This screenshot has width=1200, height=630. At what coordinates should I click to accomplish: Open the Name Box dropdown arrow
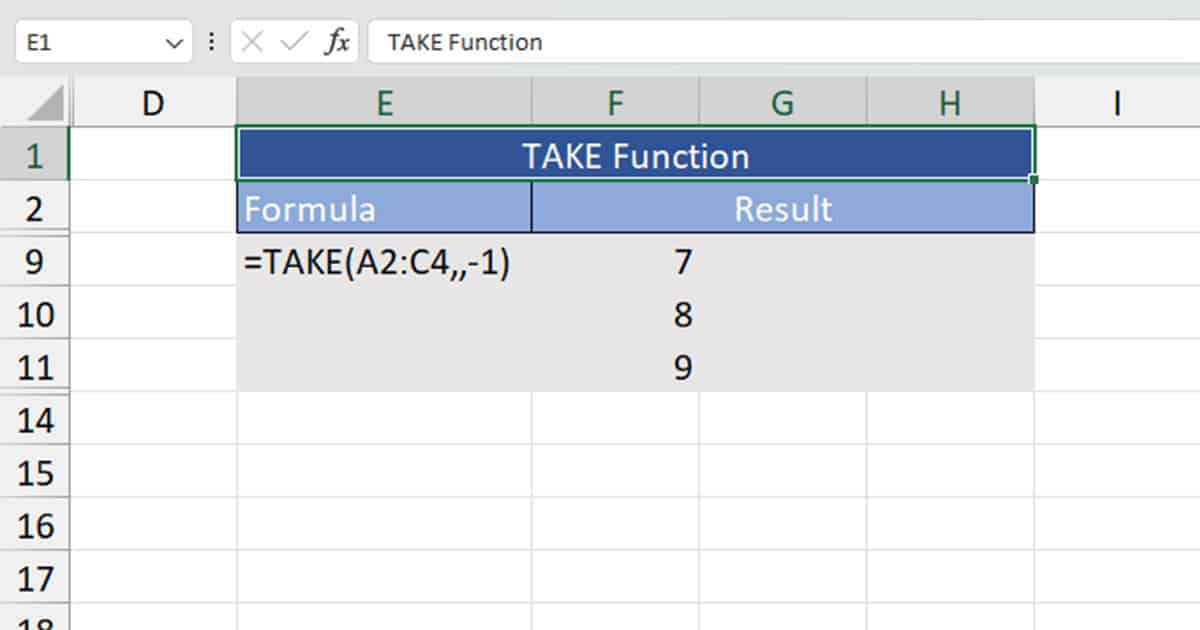click(x=173, y=42)
